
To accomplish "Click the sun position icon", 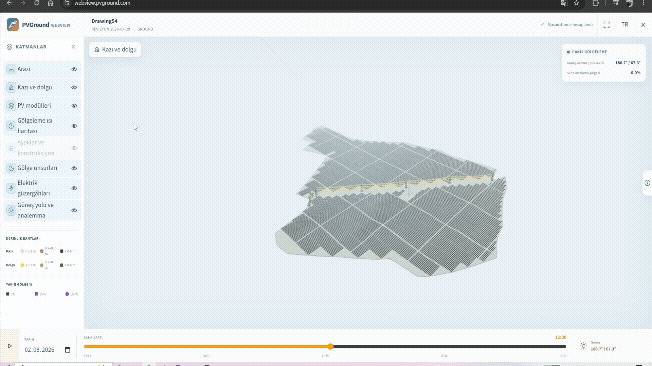I will (583, 346).
